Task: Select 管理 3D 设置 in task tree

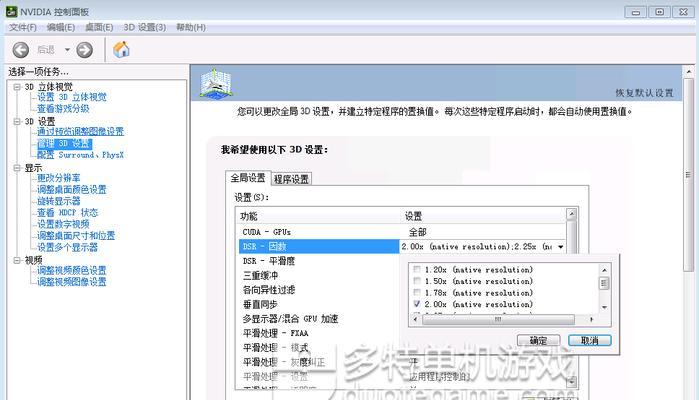Action: click(x=65, y=144)
